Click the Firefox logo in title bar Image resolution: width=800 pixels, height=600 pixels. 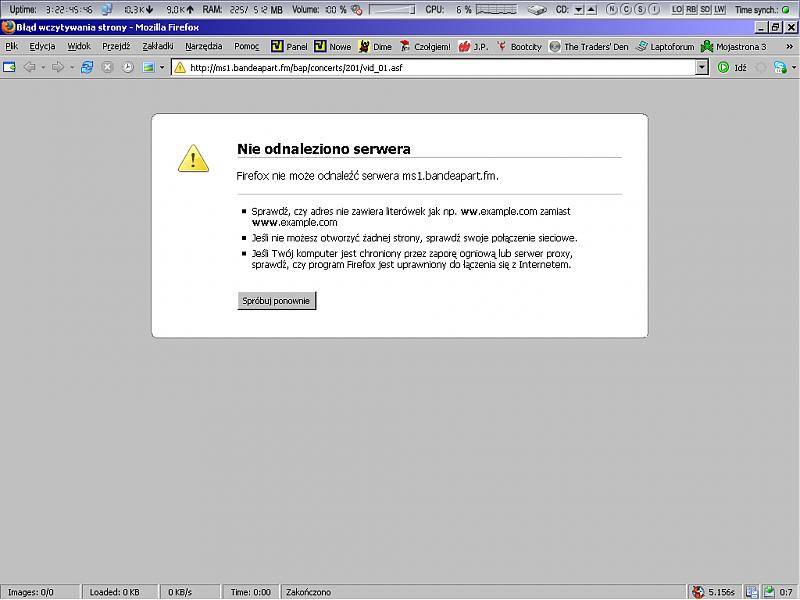(x=8, y=27)
